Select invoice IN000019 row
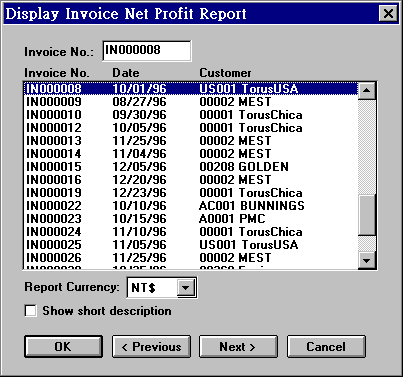Image resolution: width=403 pixels, height=377 pixels. tap(191, 193)
